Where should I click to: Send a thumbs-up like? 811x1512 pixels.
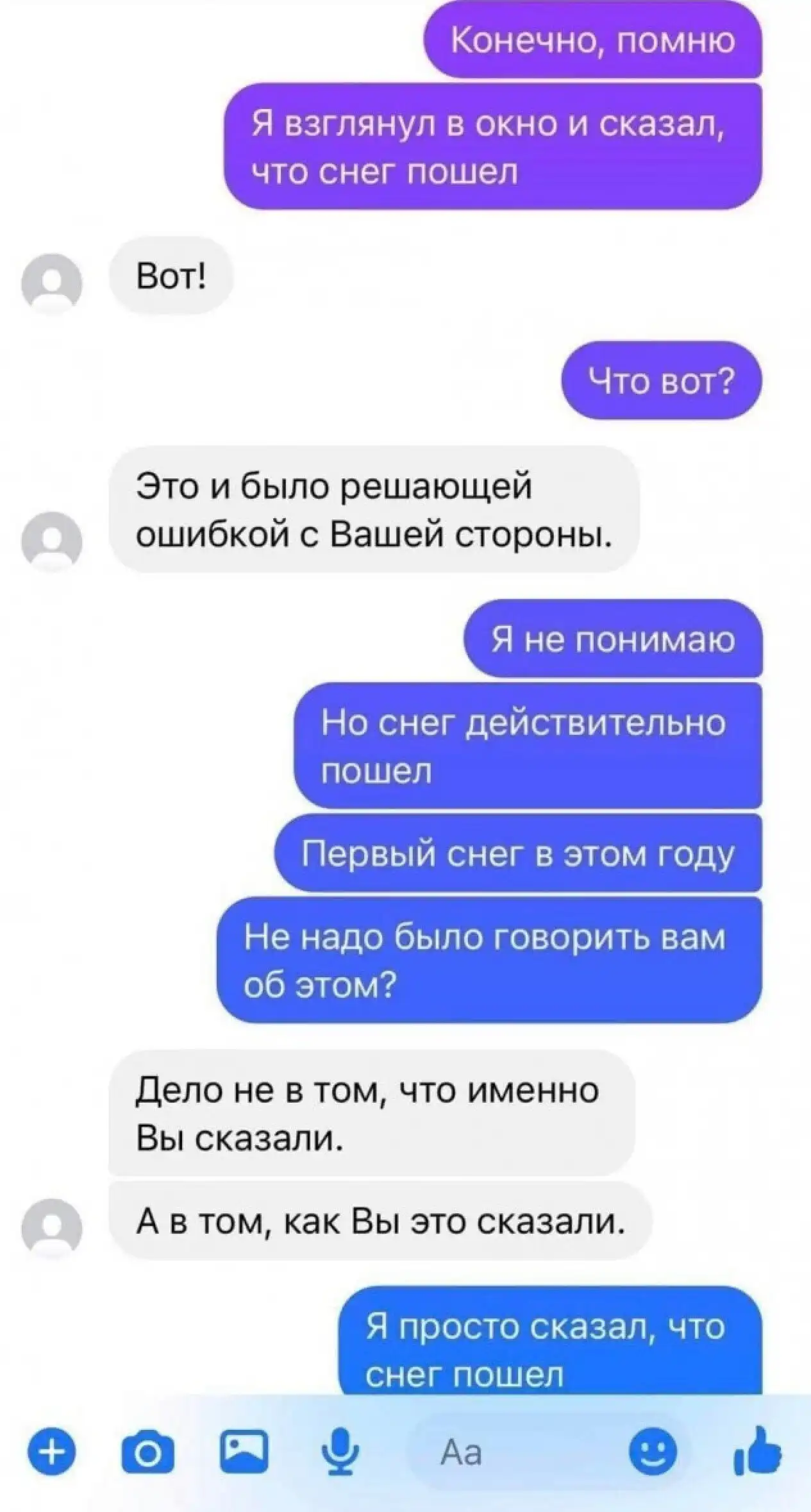(x=757, y=1450)
